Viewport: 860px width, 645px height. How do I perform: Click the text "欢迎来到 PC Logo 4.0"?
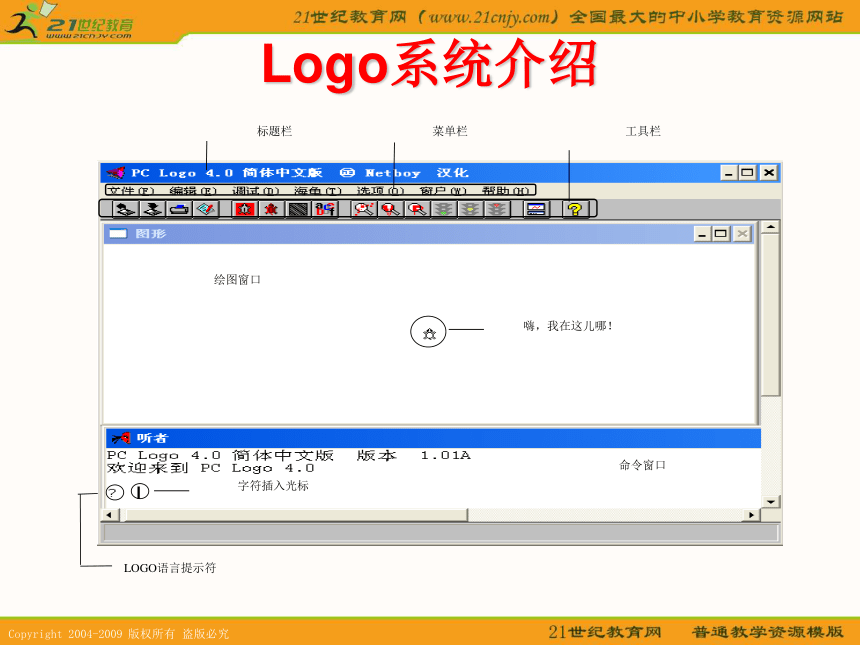point(211,468)
